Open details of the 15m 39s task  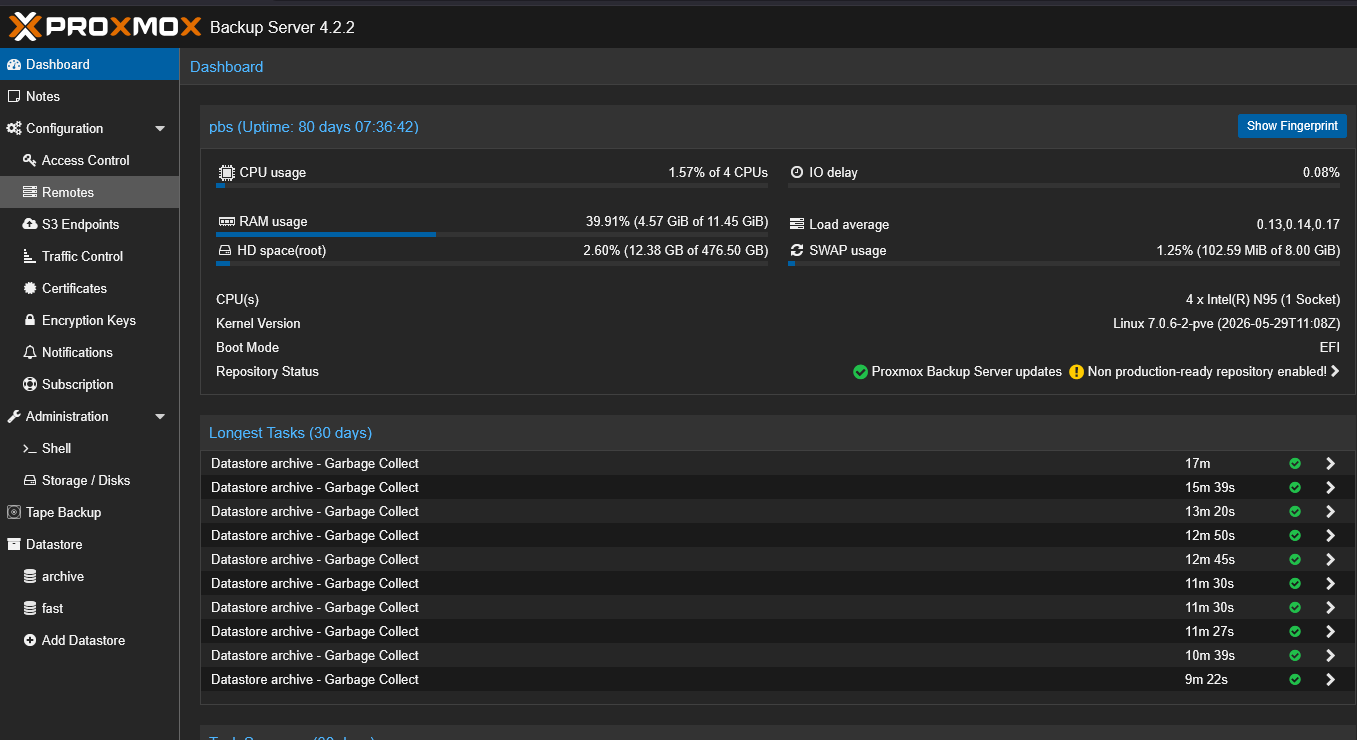1330,487
